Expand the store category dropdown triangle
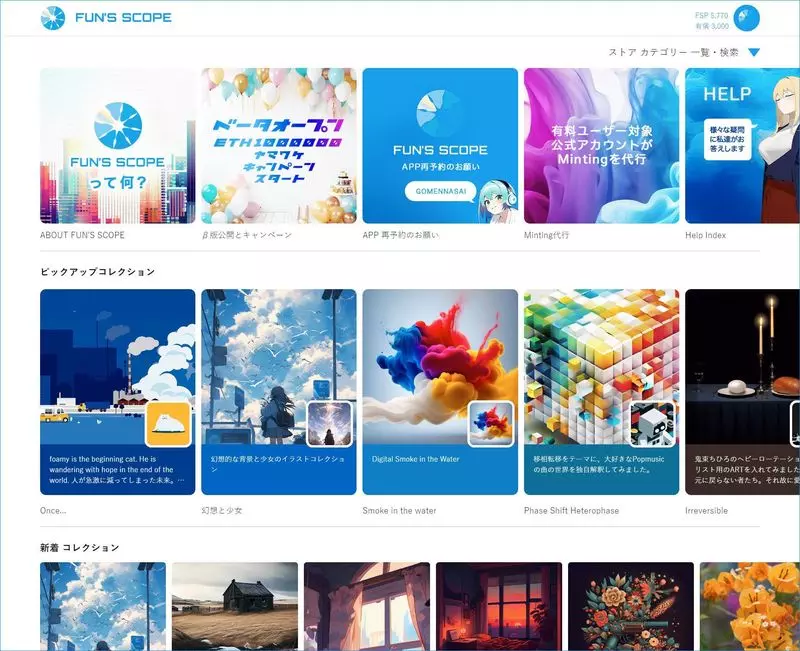Viewport: 800px width, 651px height. [x=754, y=53]
